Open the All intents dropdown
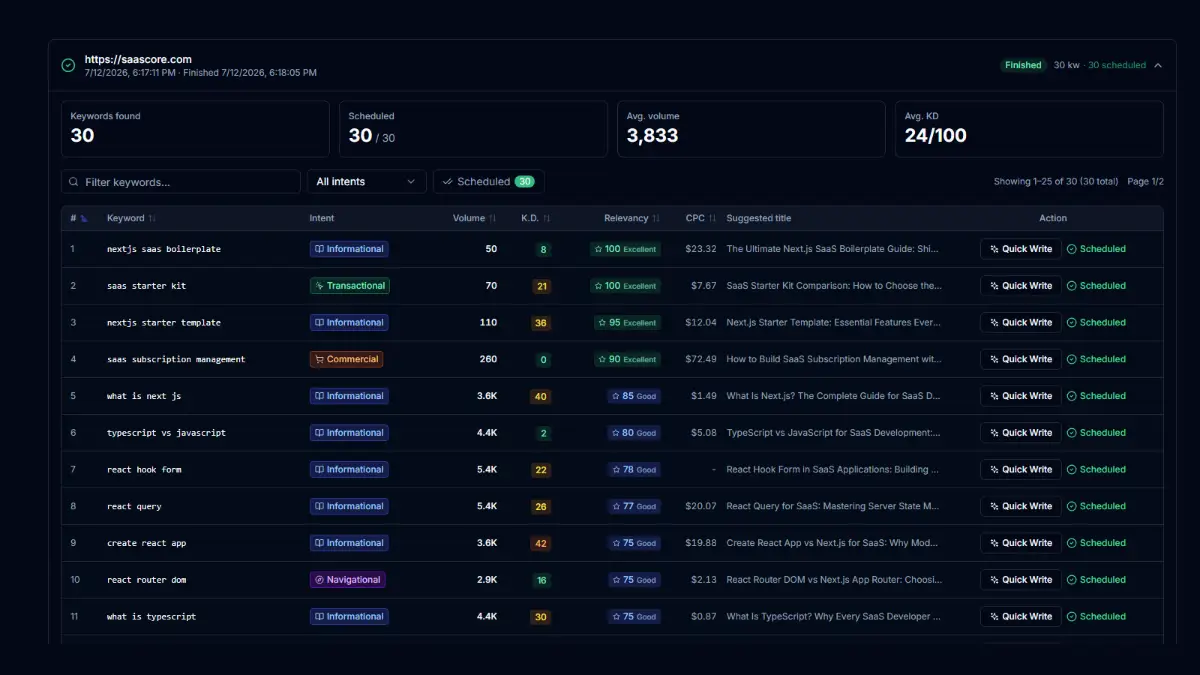This screenshot has height=675, width=1200. pos(366,182)
